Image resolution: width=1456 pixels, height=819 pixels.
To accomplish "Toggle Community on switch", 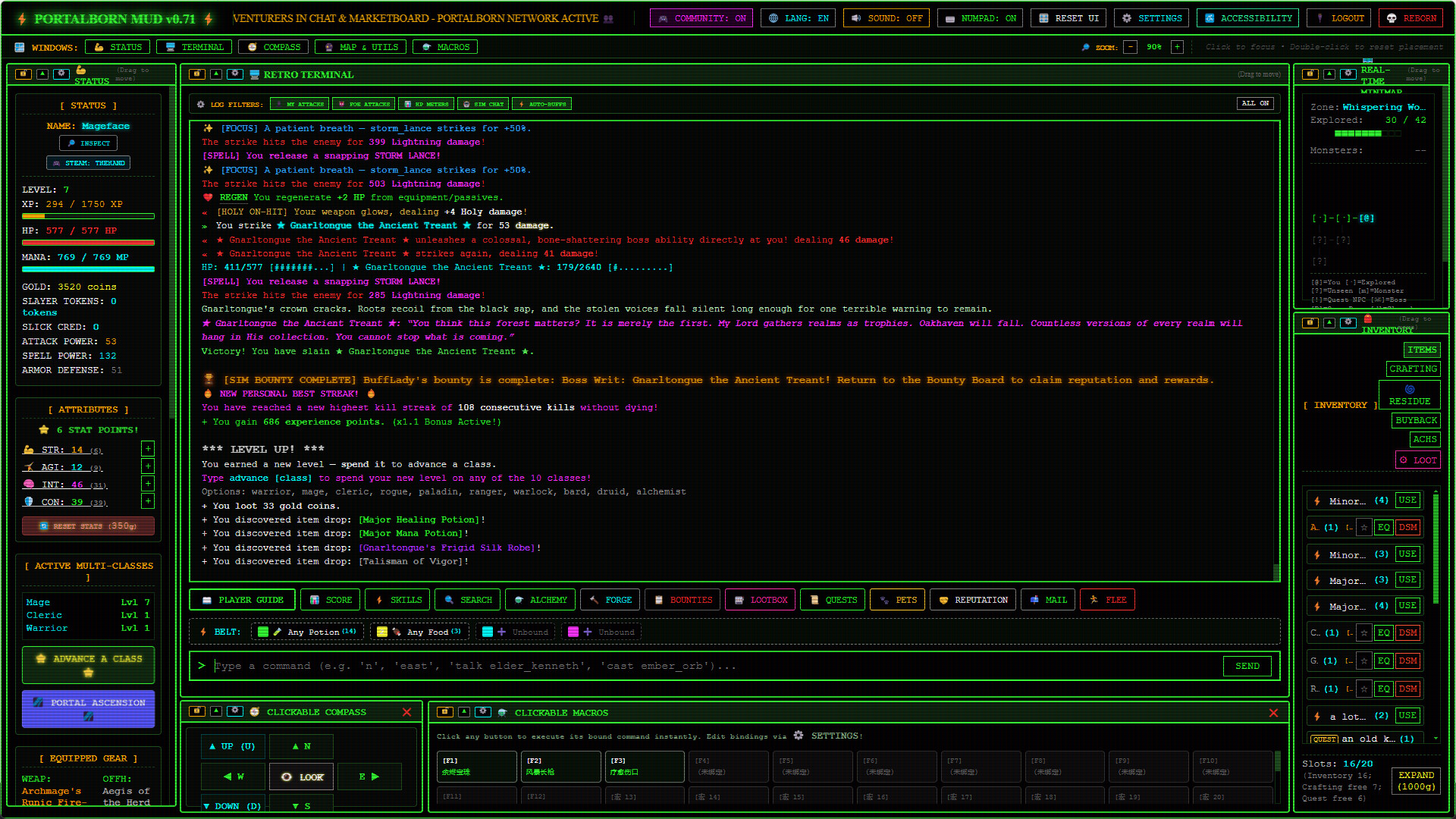I will coord(701,18).
